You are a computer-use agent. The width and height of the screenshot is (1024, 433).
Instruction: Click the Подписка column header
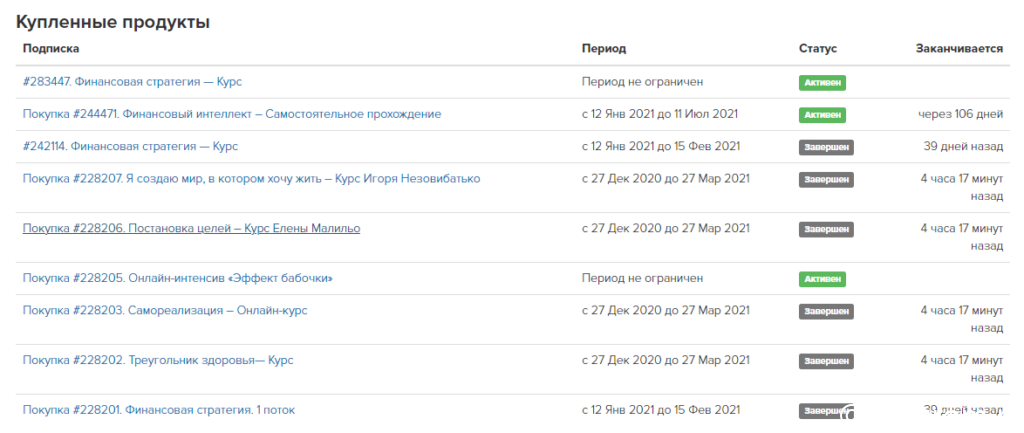(51, 49)
